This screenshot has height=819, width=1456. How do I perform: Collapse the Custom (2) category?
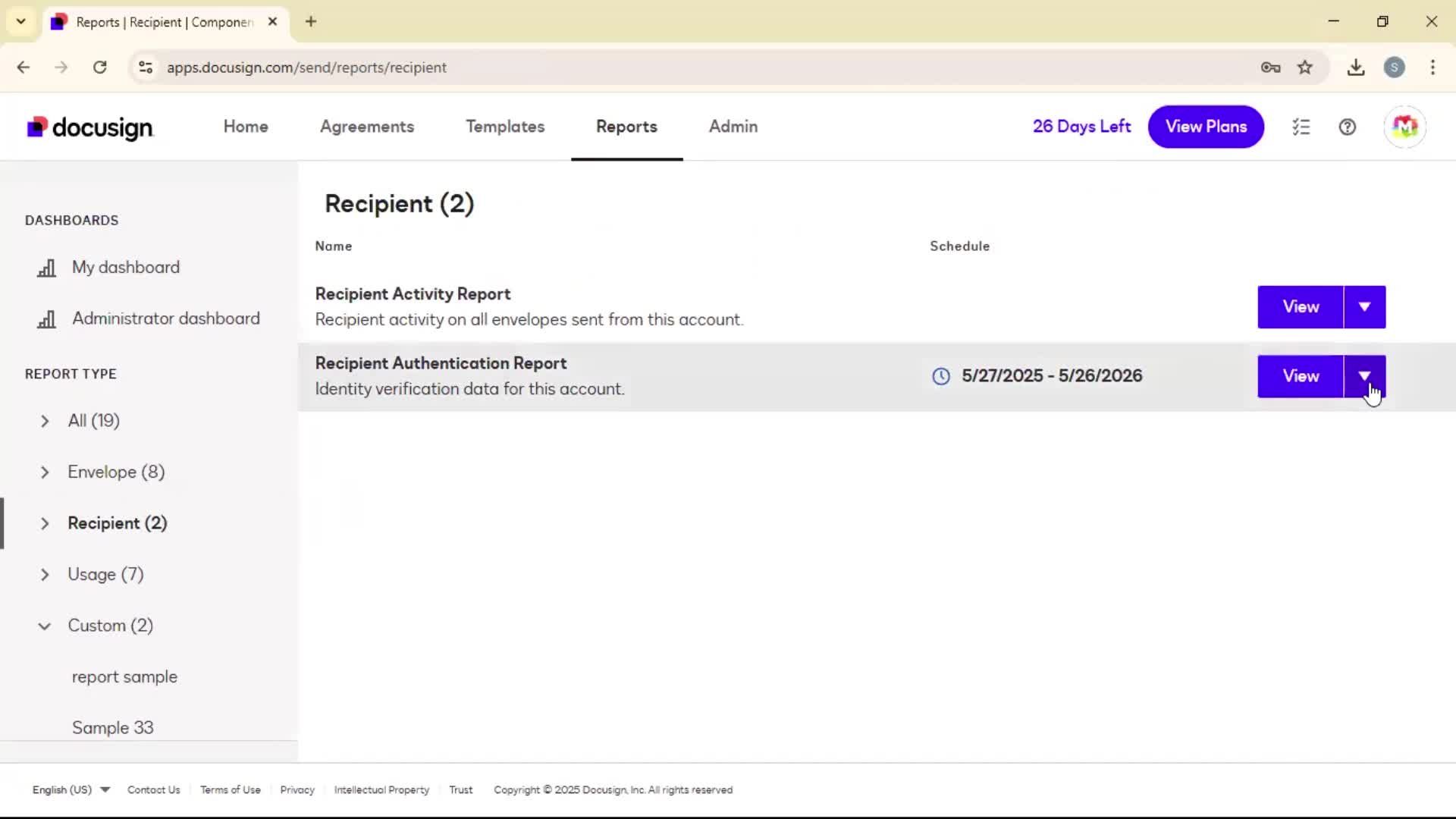click(45, 626)
